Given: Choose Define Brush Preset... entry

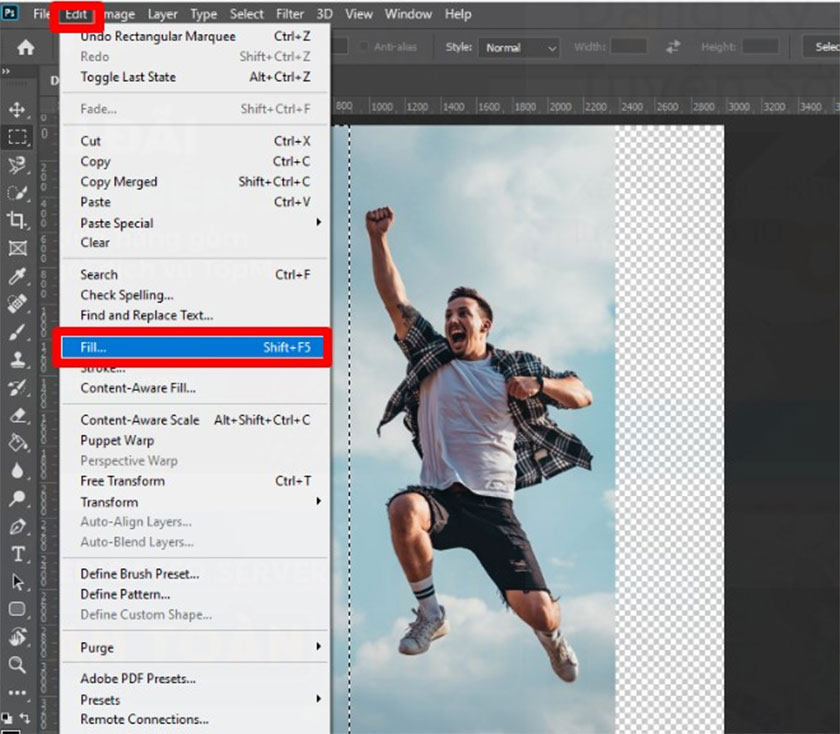Looking at the screenshot, I should (x=195, y=574).
